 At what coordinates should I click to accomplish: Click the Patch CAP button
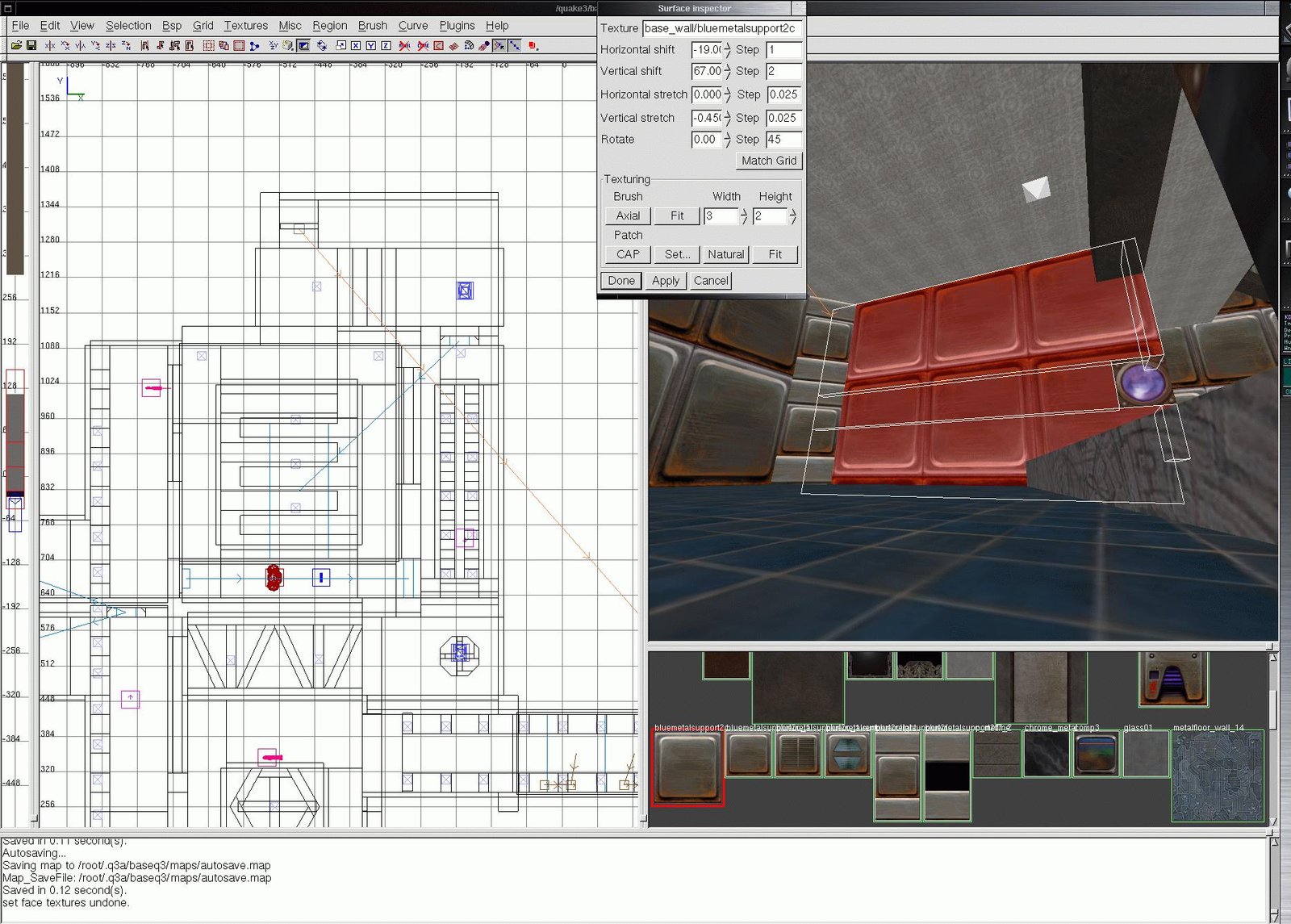pos(628,254)
